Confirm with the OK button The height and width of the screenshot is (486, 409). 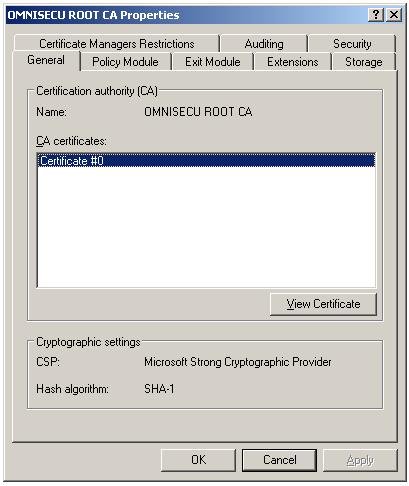(x=198, y=460)
